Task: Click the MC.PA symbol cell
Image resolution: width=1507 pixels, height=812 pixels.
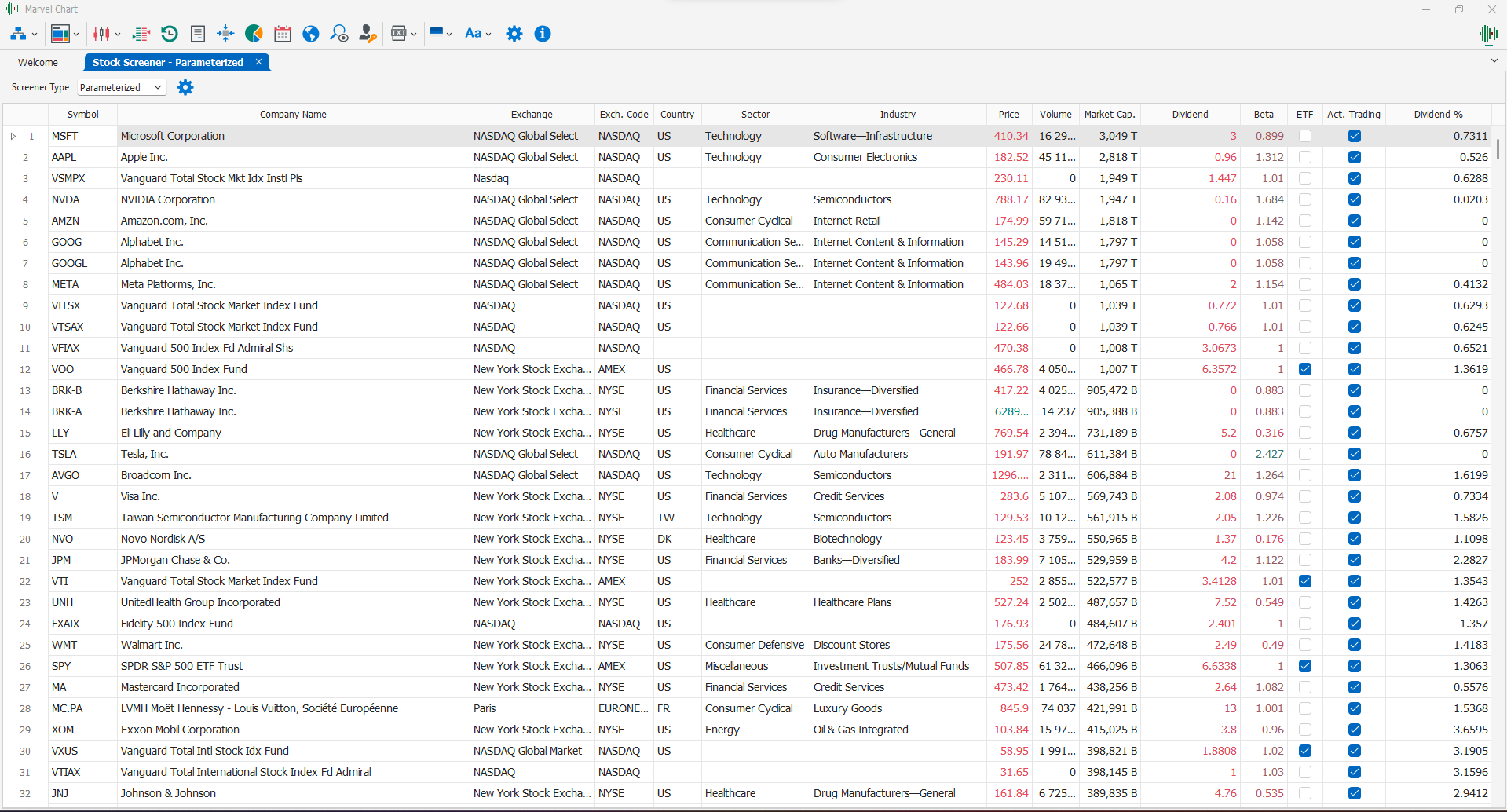Action: click(x=82, y=708)
